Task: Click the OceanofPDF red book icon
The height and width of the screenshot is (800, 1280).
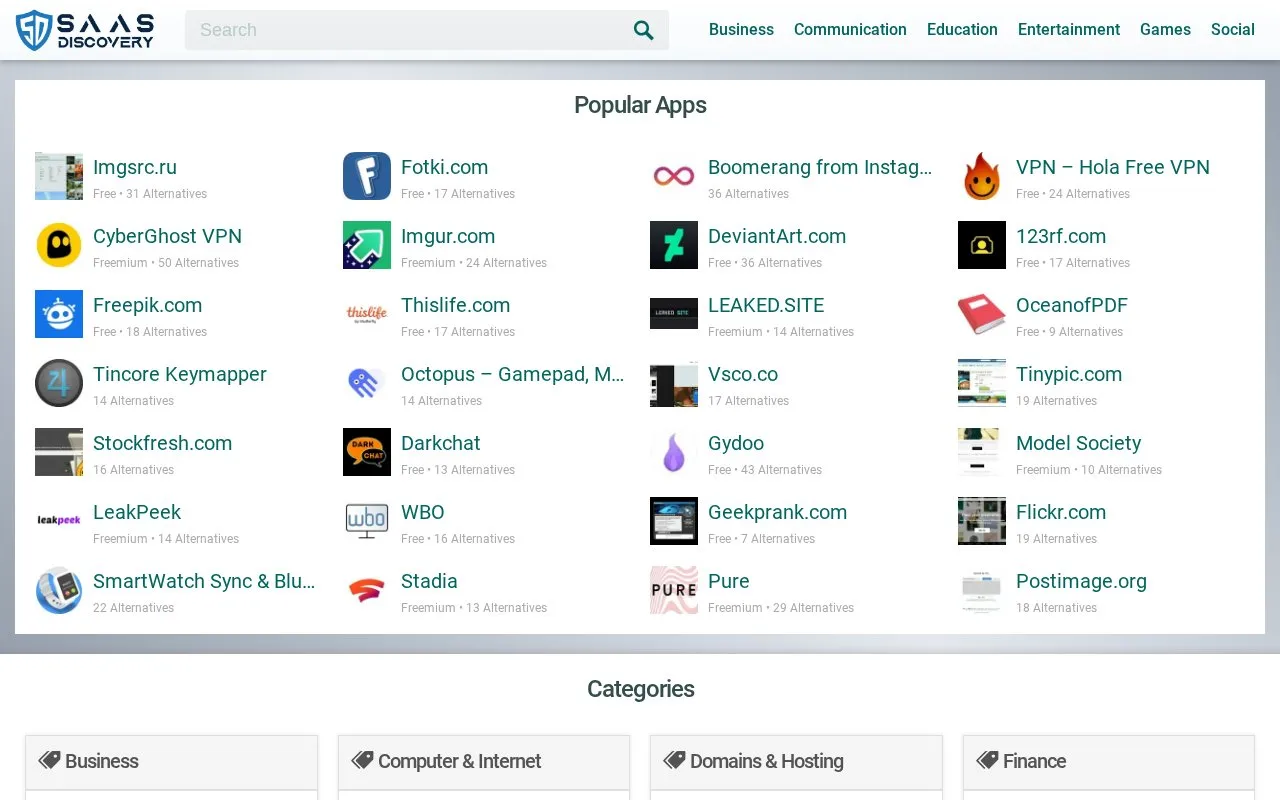Action: click(x=982, y=314)
